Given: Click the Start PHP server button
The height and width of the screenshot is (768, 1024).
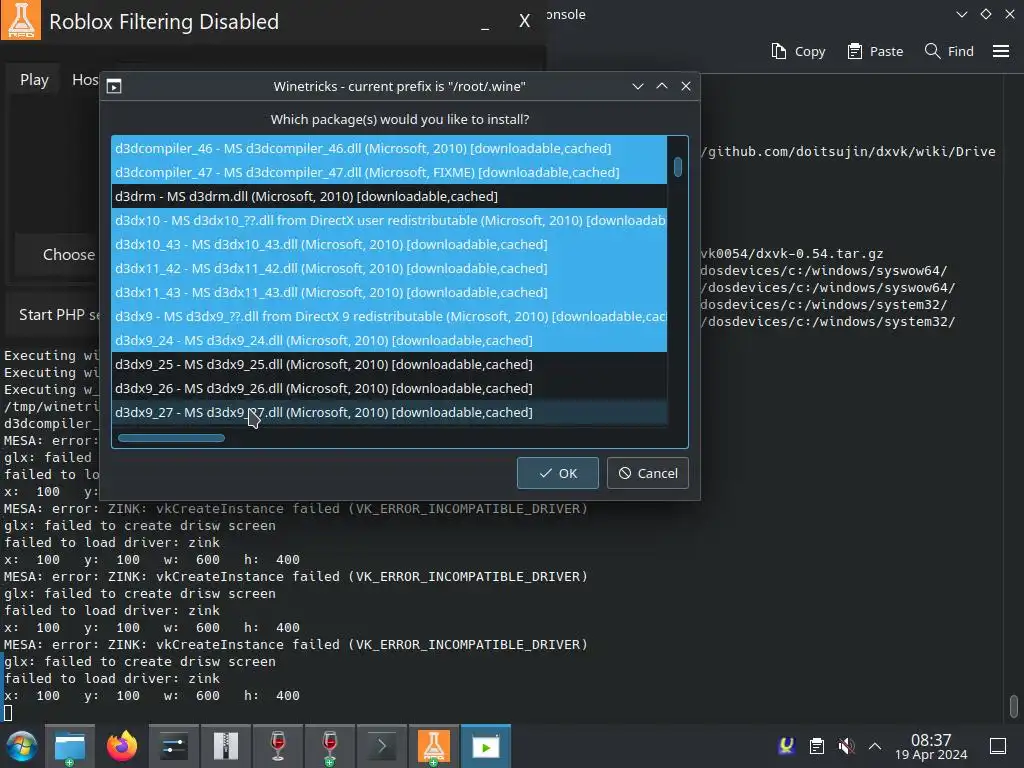Looking at the screenshot, I should 54,315.
